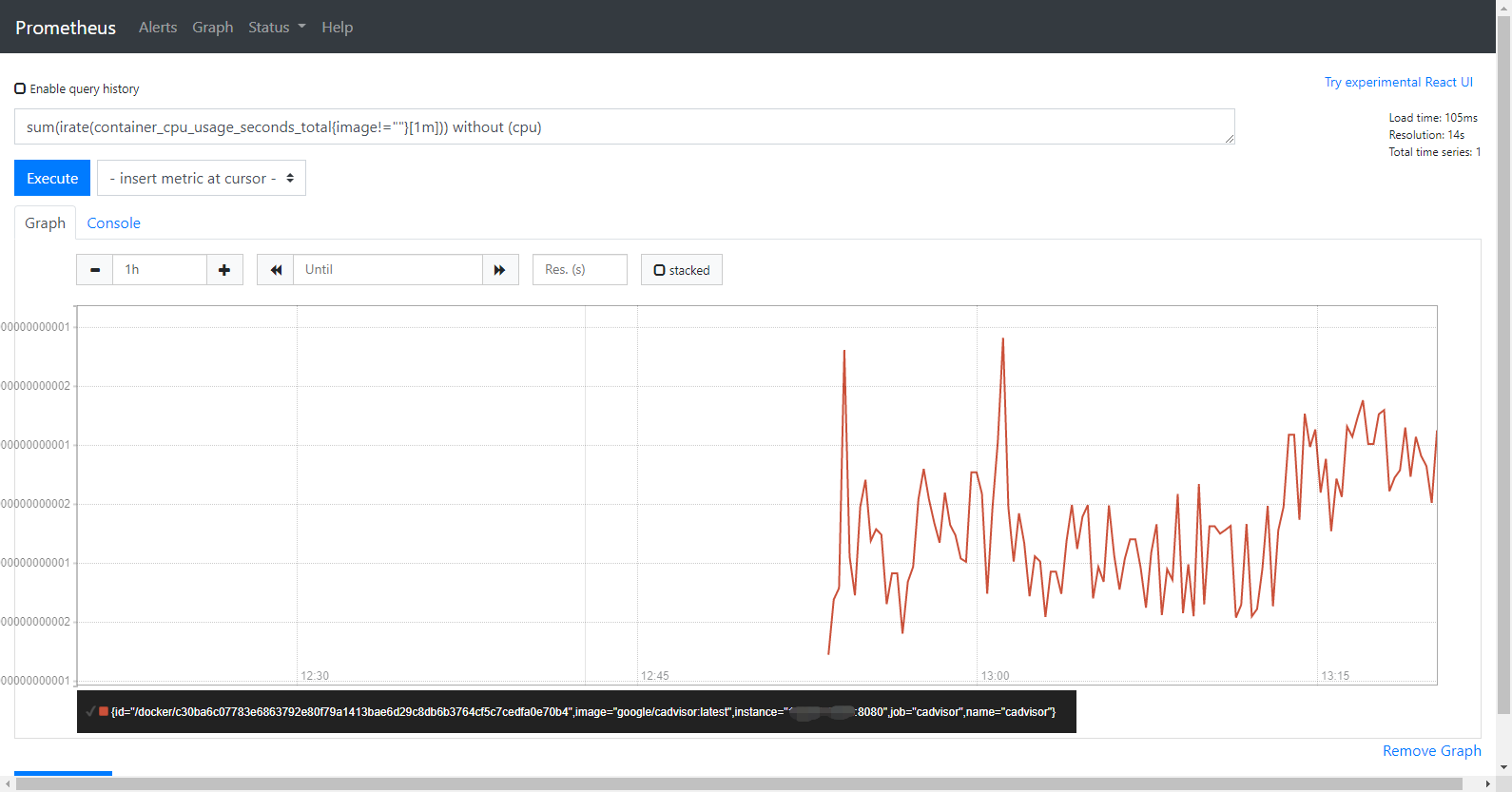Go to Graph in the navbar
The image size is (1512, 792).
[213, 28]
